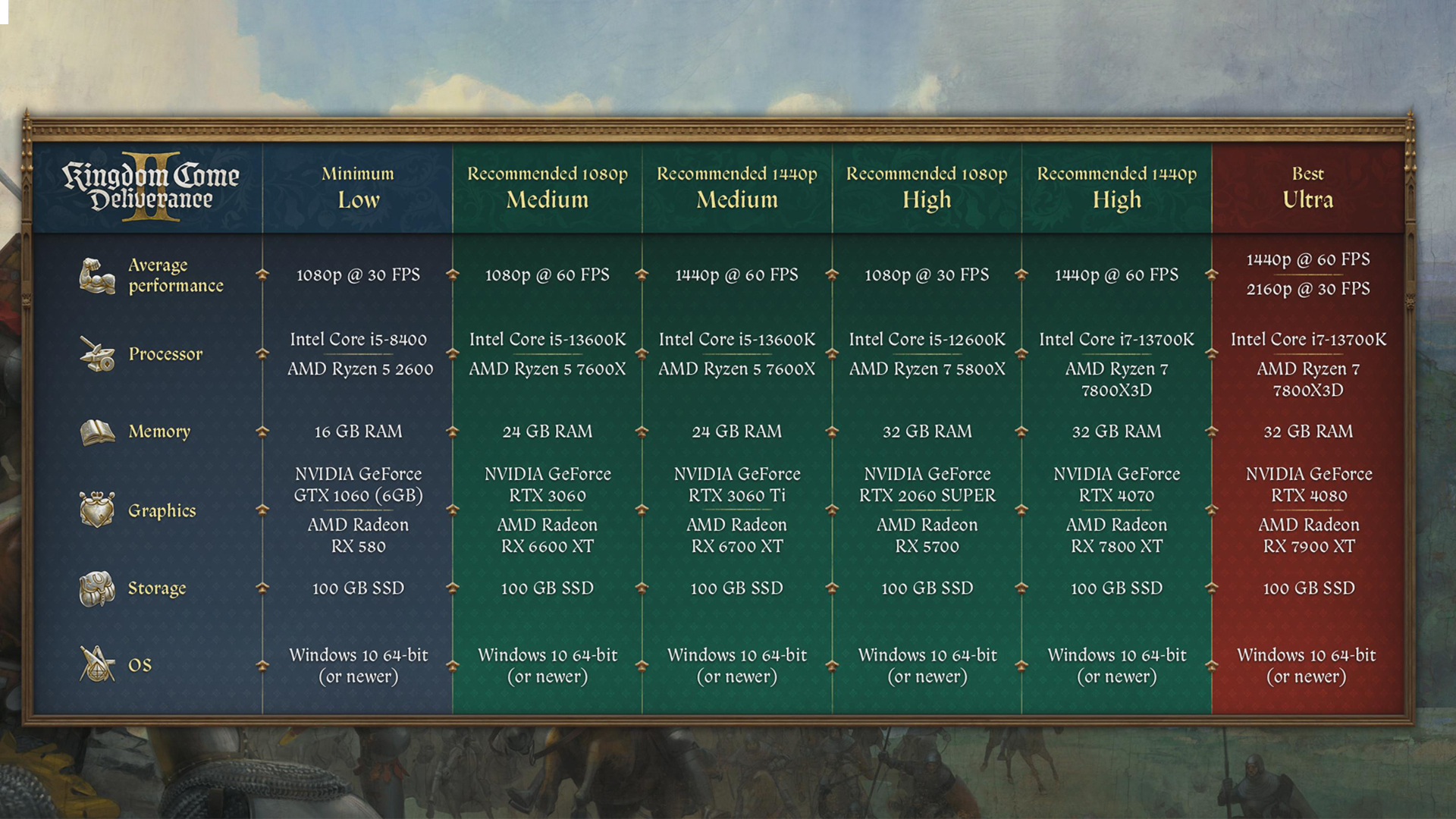Click 32 GB RAM in Ultra column
1456x819 pixels.
pos(1308,431)
